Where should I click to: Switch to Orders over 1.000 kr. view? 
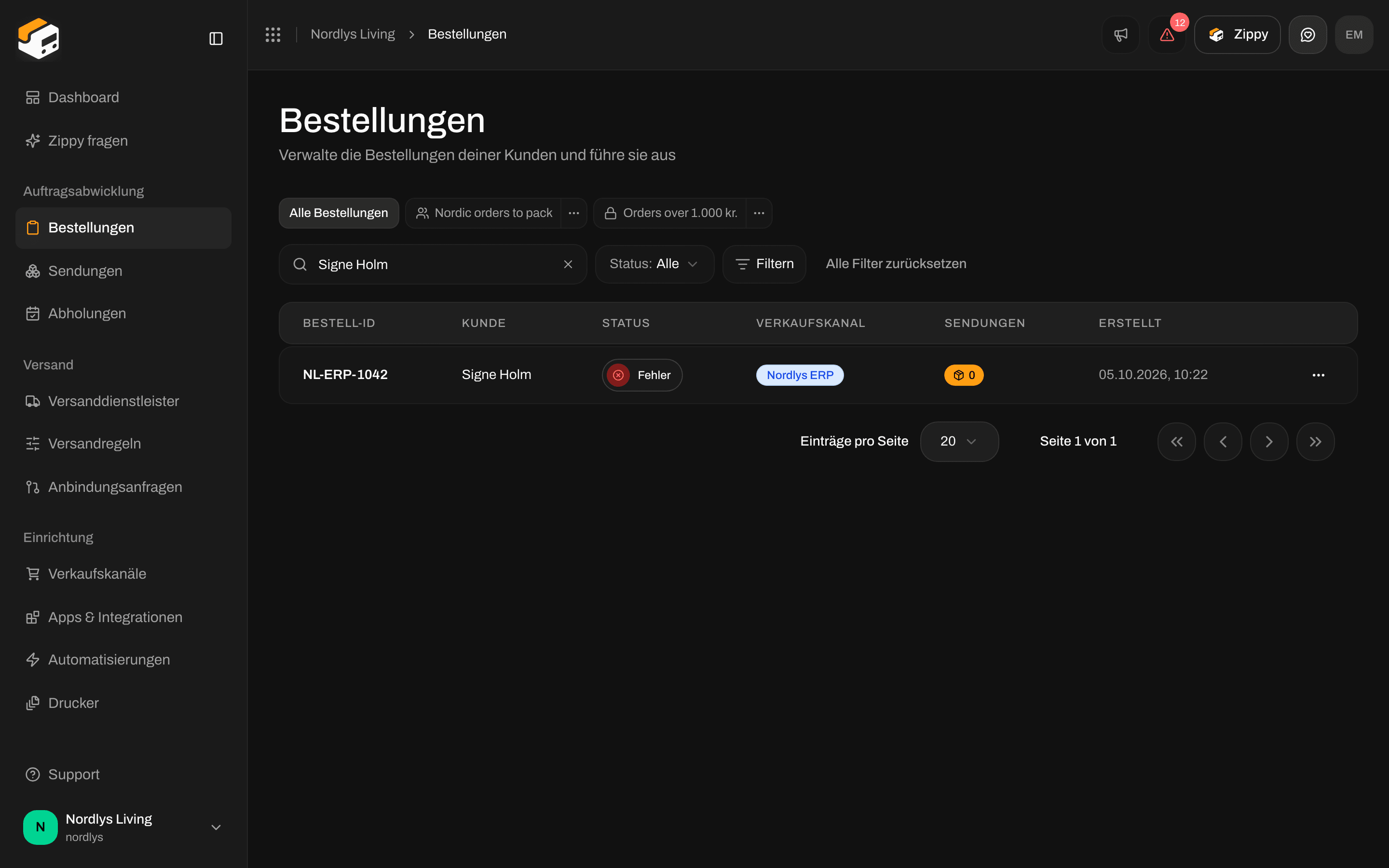coord(670,213)
